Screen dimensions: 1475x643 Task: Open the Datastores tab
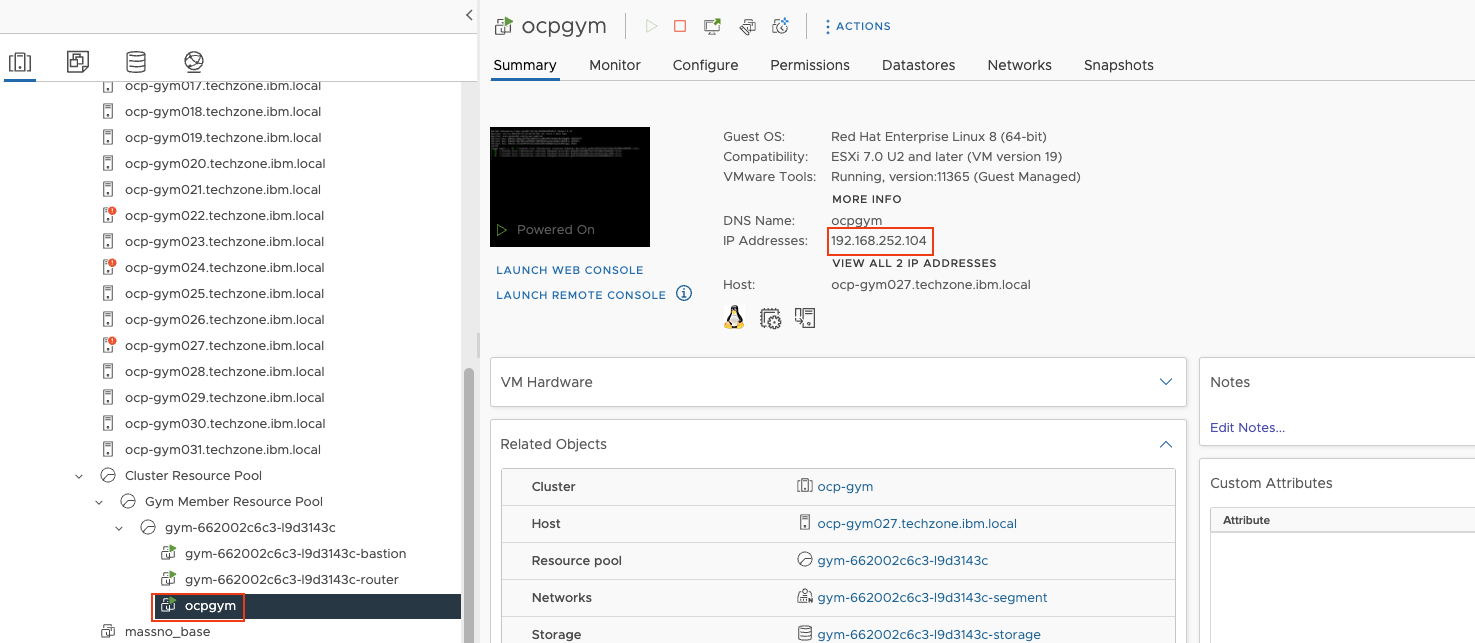(x=918, y=65)
